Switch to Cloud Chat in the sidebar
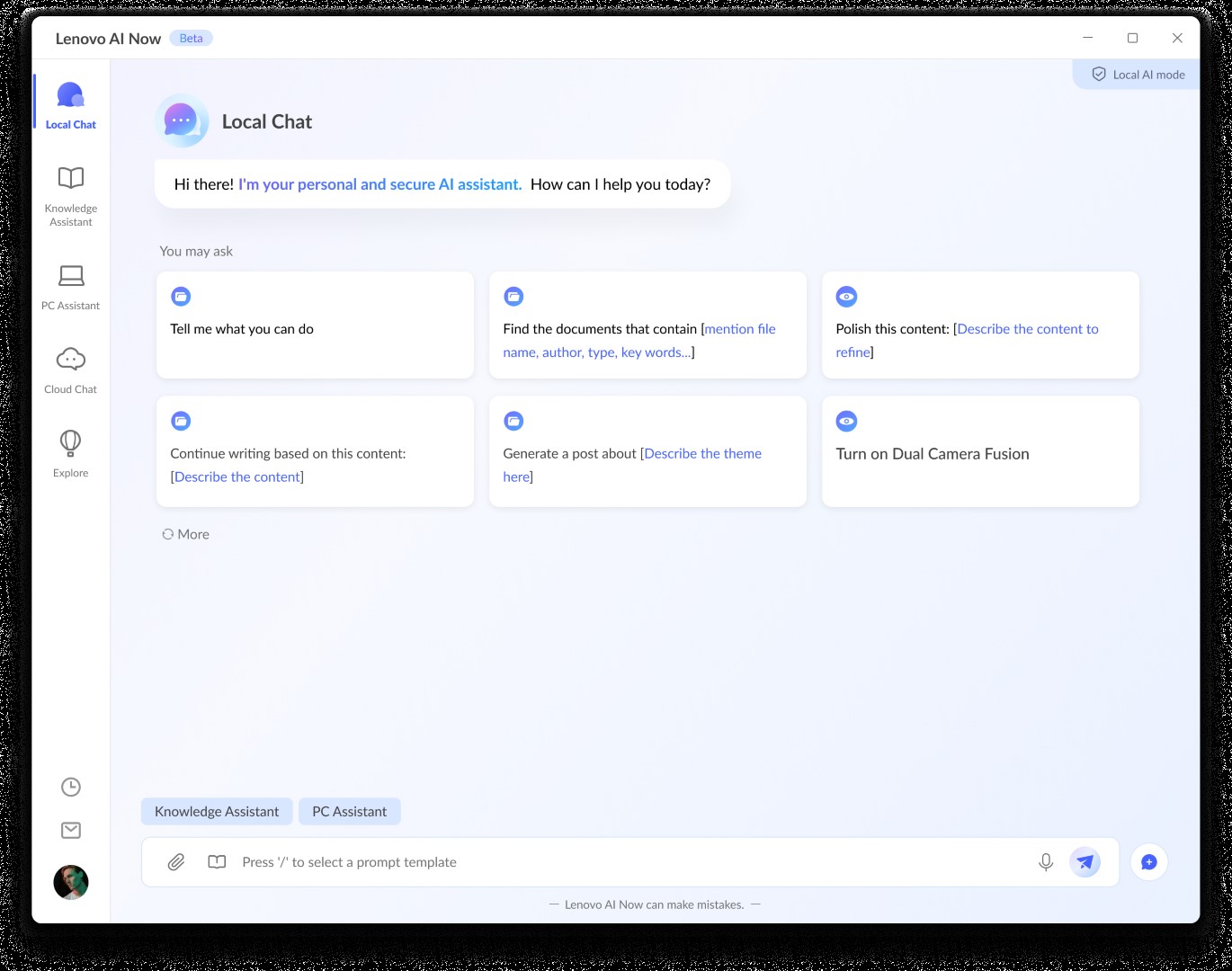 click(71, 370)
